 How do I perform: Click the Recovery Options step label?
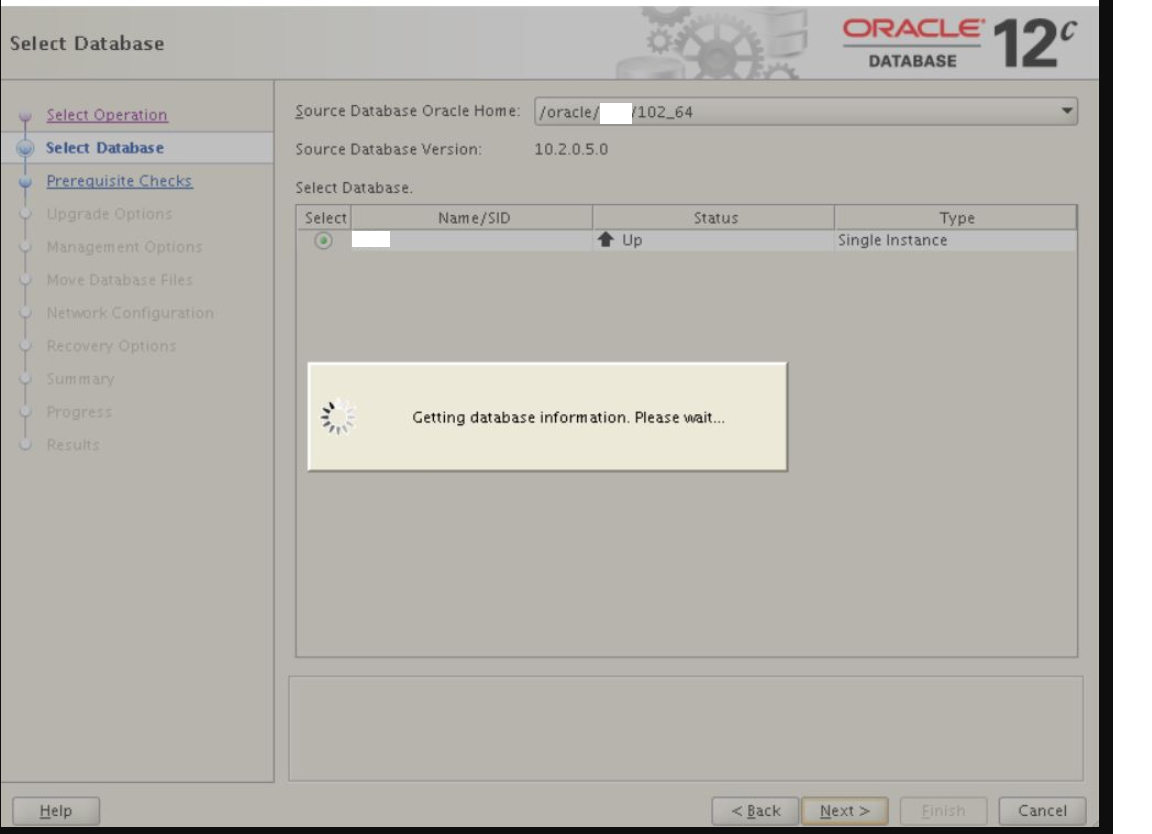point(111,346)
